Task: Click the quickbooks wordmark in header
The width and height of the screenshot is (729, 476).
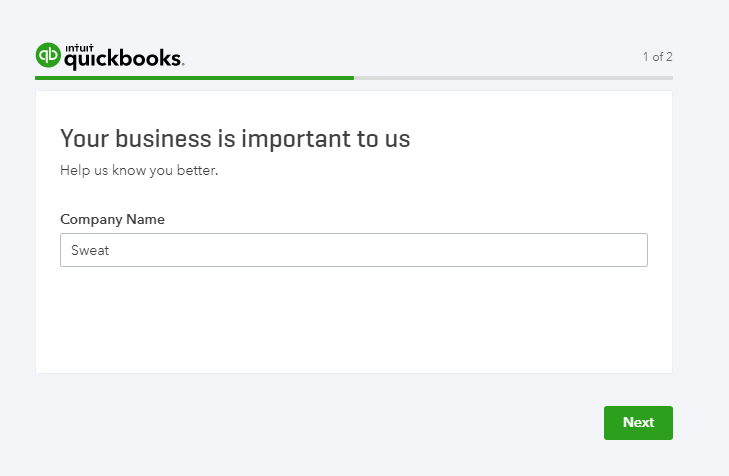Action: (x=123, y=60)
